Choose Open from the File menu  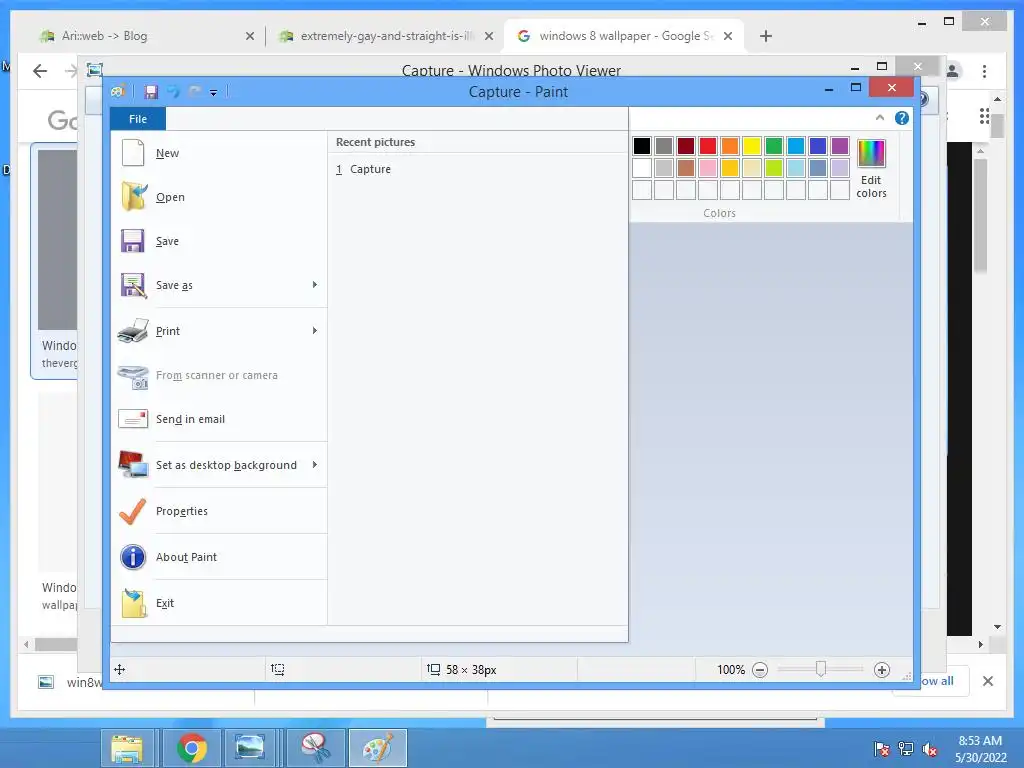tap(219, 197)
